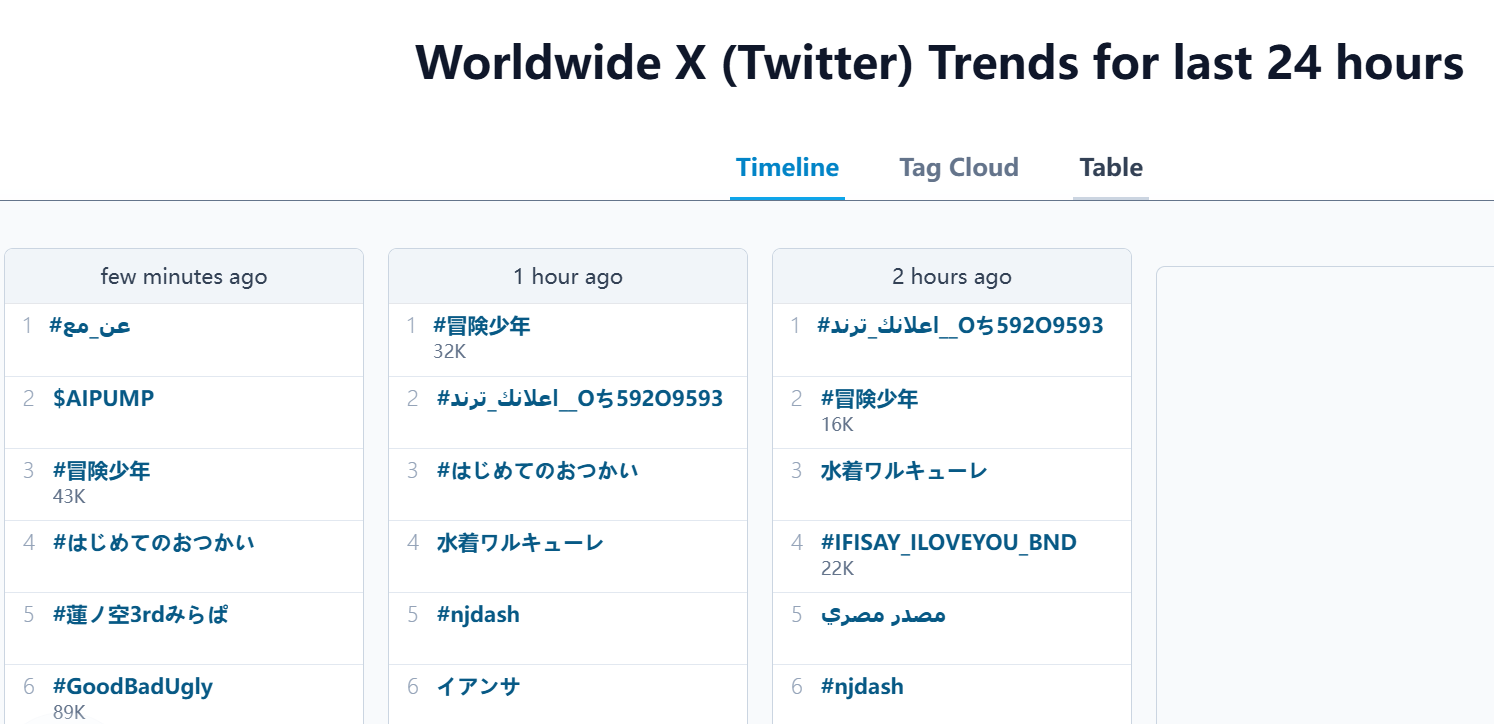Open the #njdash trend in '2 hours ago' column

coord(862,686)
